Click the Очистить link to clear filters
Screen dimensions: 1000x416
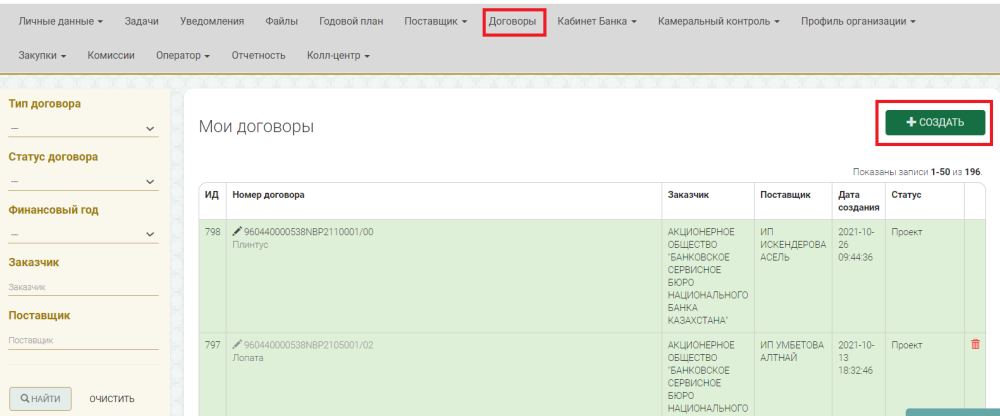[x=112, y=399]
